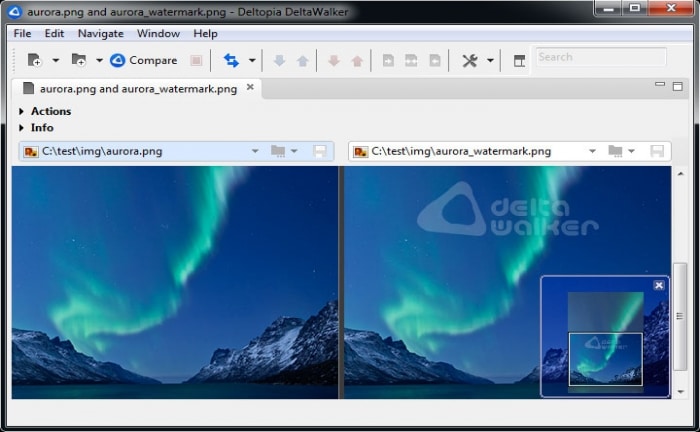Image resolution: width=700 pixels, height=432 pixels.
Task: Click the stop comparison icon
Action: pos(196,60)
